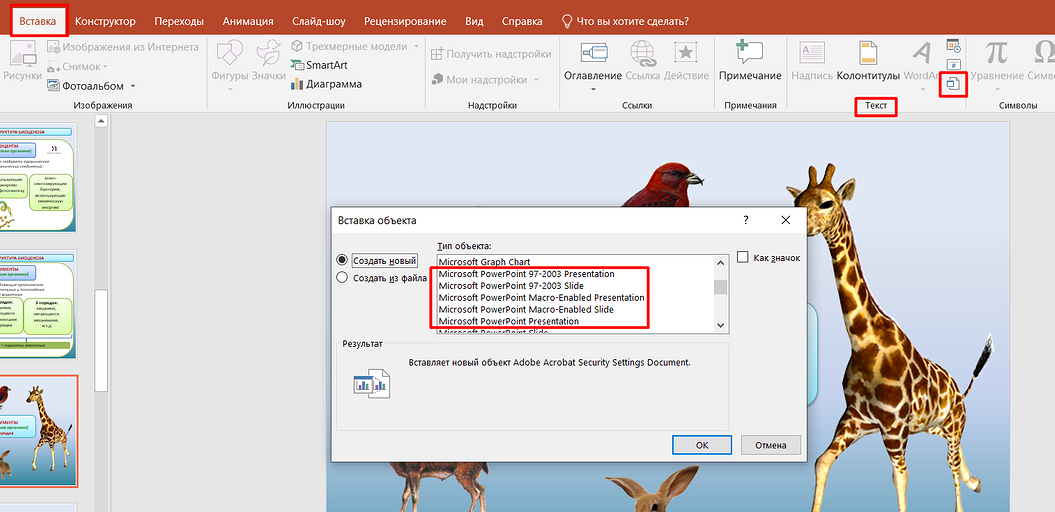Select the Создать новый radio button

(x=343, y=260)
